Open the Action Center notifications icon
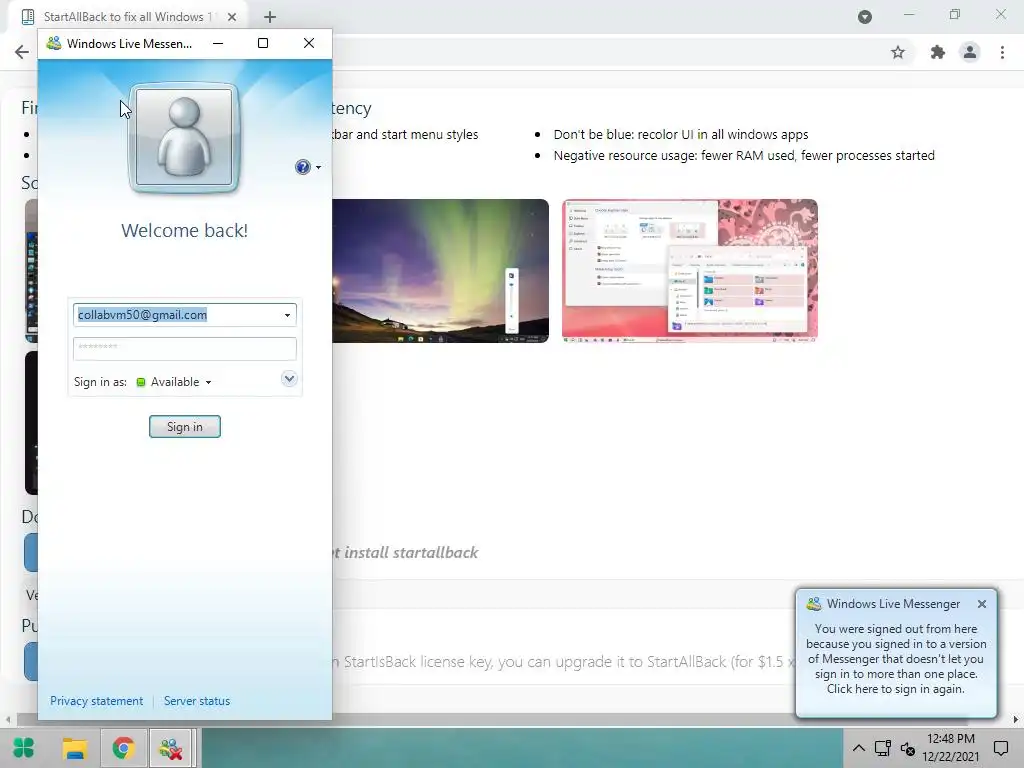 click(1001, 748)
